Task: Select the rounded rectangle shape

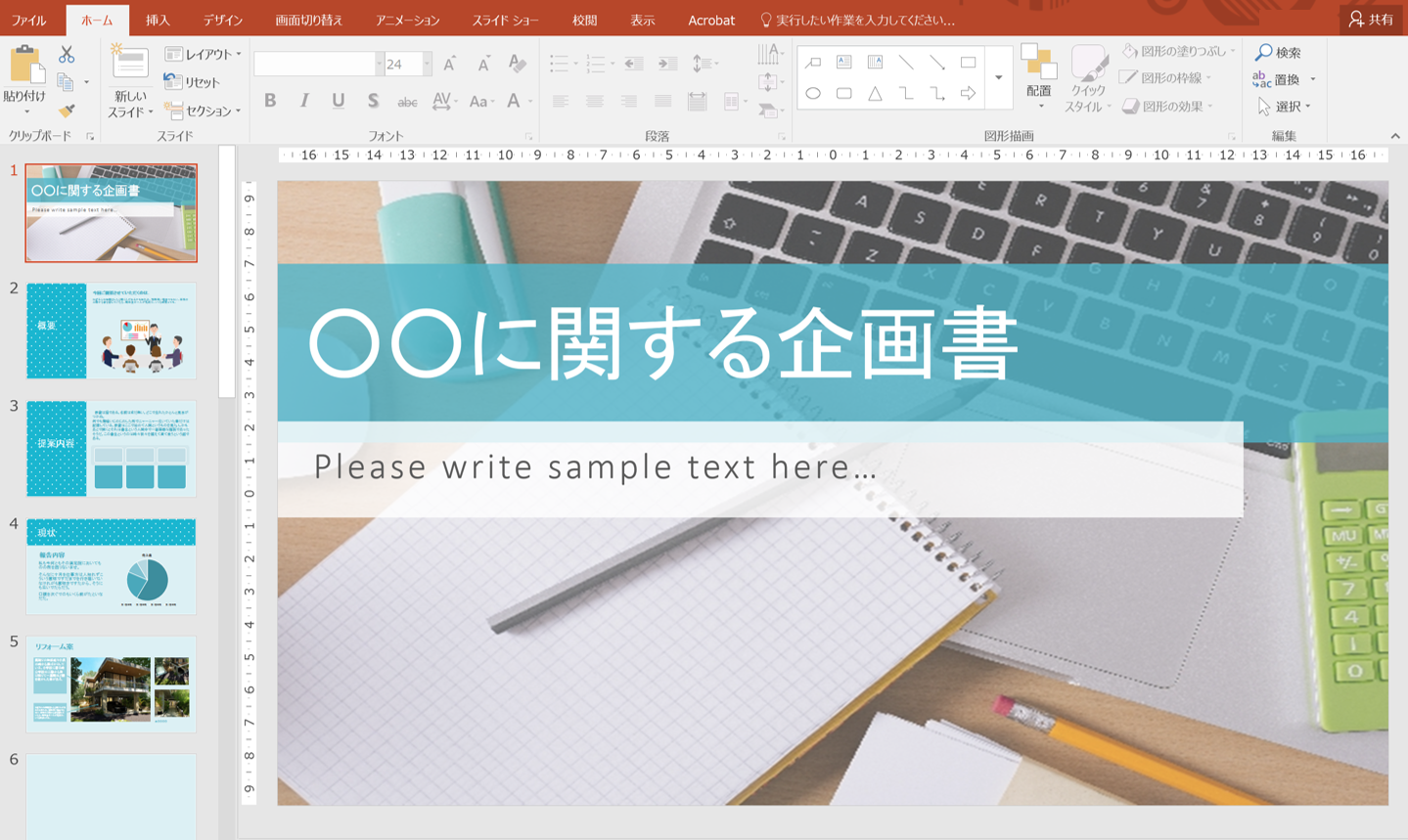Action: coord(844,94)
